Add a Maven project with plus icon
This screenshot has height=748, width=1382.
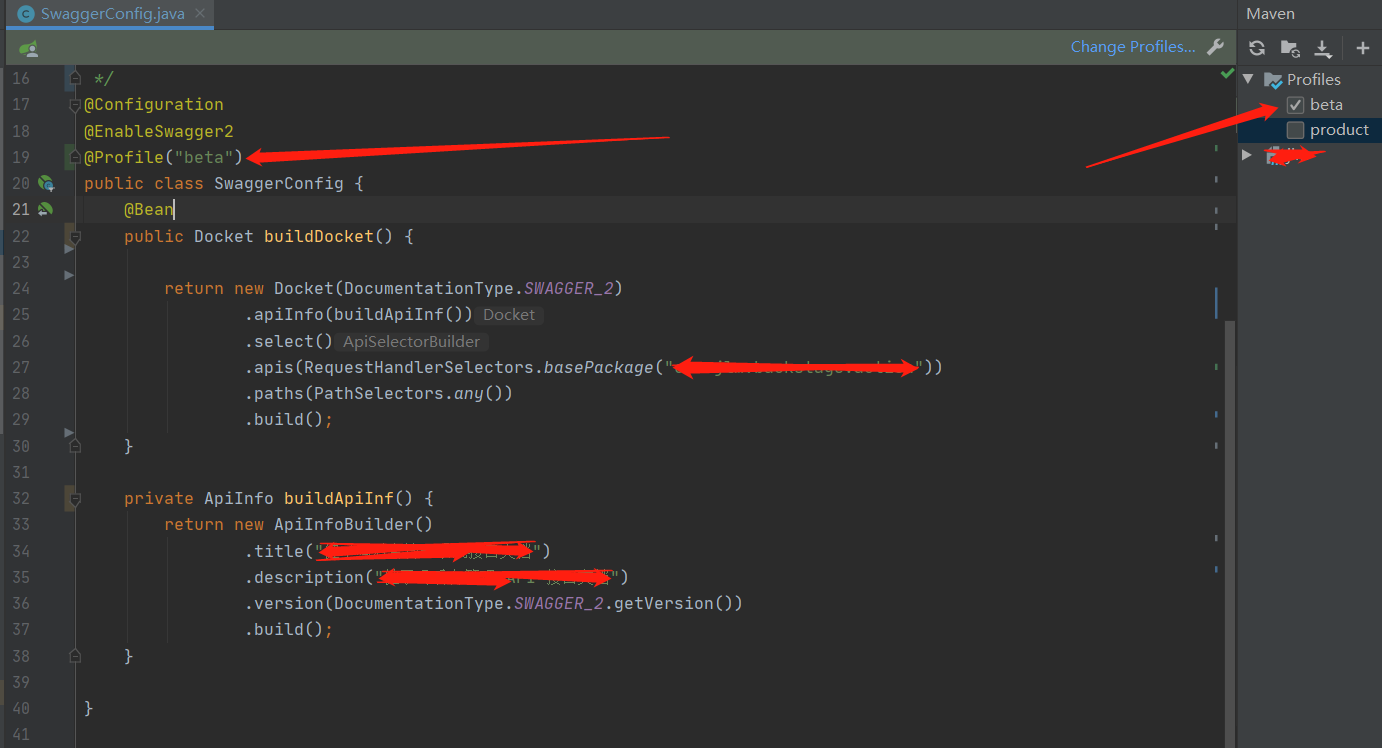tap(1362, 48)
